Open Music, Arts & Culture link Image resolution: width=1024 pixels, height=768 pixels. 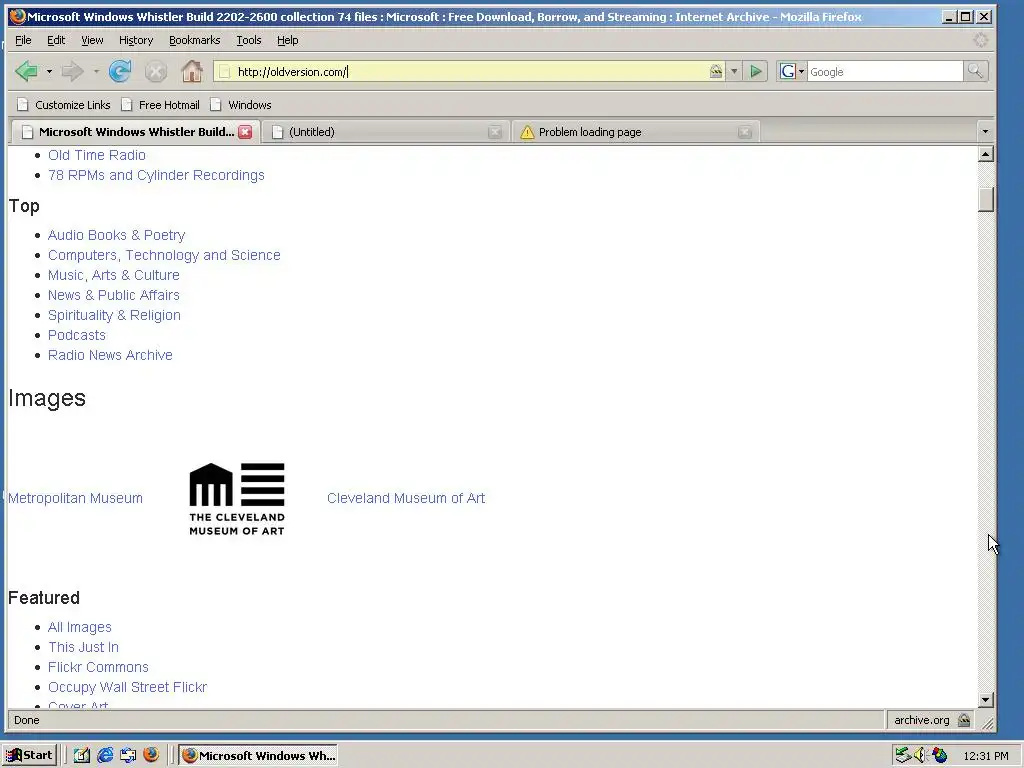coord(114,275)
